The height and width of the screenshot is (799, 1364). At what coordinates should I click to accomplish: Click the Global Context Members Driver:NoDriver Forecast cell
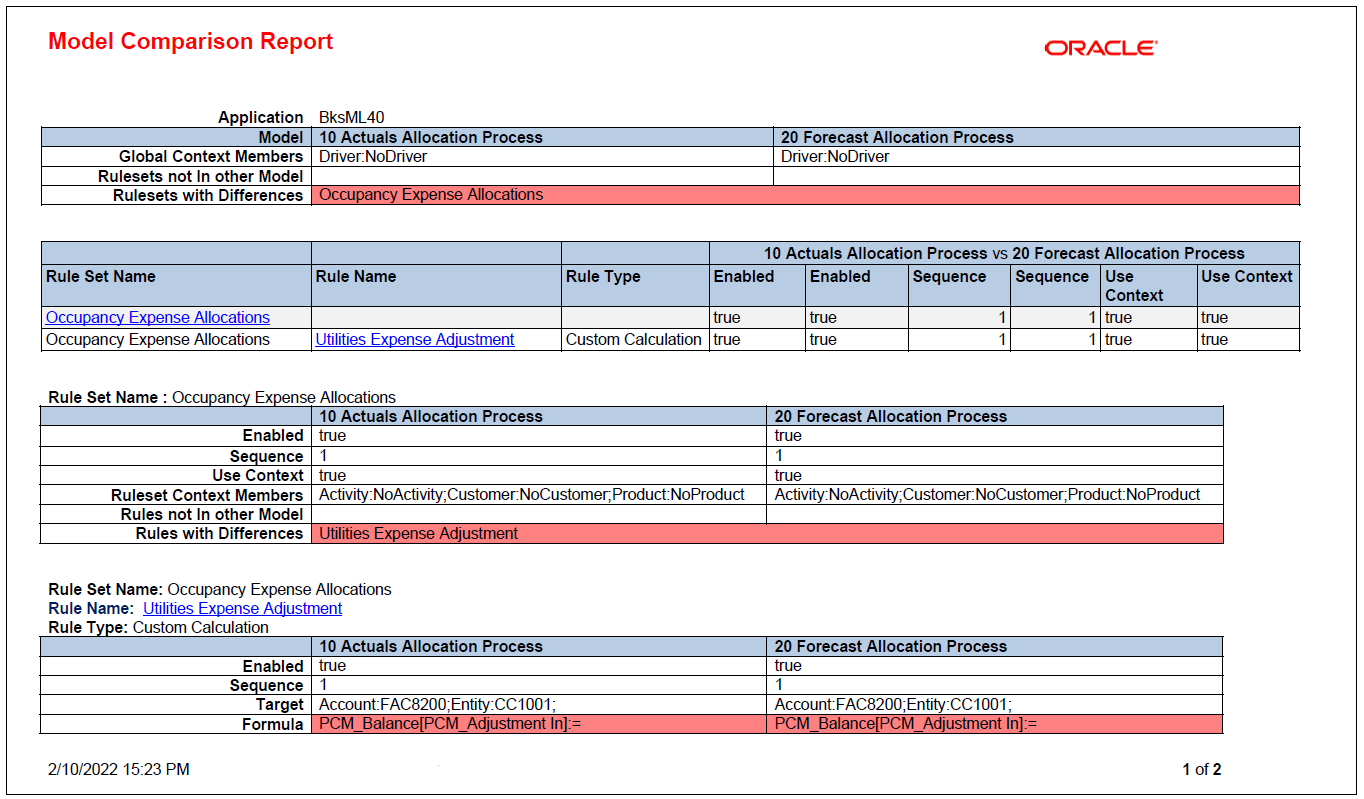pyautogui.click(x=1036, y=157)
